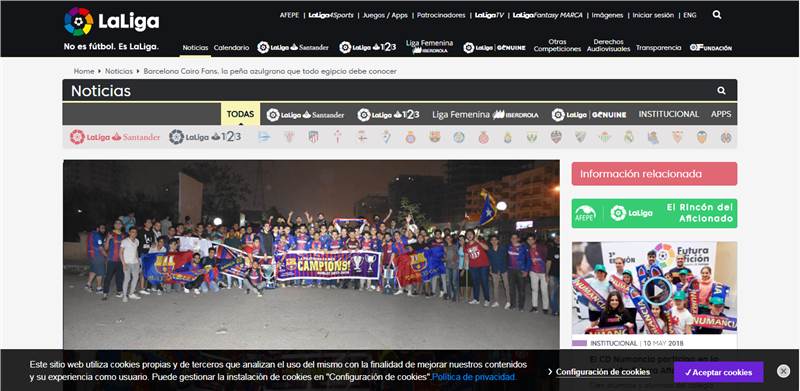The height and width of the screenshot is (391, 800).
Task: Click Aceptar cookies button
Action: [718, 372]
